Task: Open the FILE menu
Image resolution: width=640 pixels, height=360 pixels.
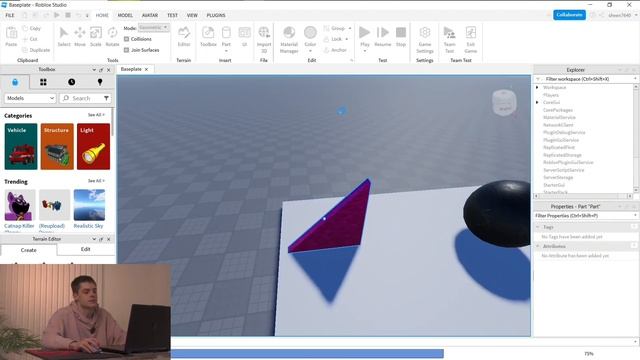Action: [10, 15]
